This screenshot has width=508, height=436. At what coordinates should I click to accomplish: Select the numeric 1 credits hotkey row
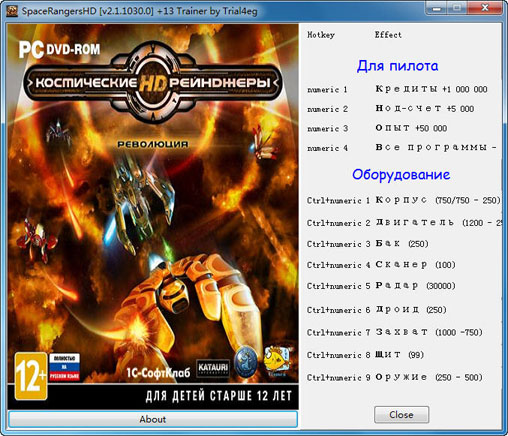point(397,89)
